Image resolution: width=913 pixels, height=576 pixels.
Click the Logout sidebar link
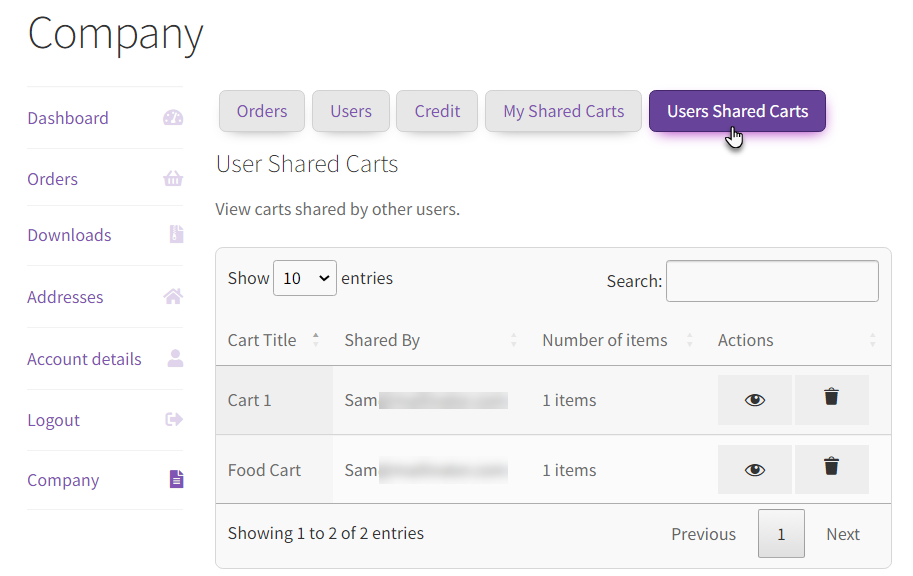54,420
